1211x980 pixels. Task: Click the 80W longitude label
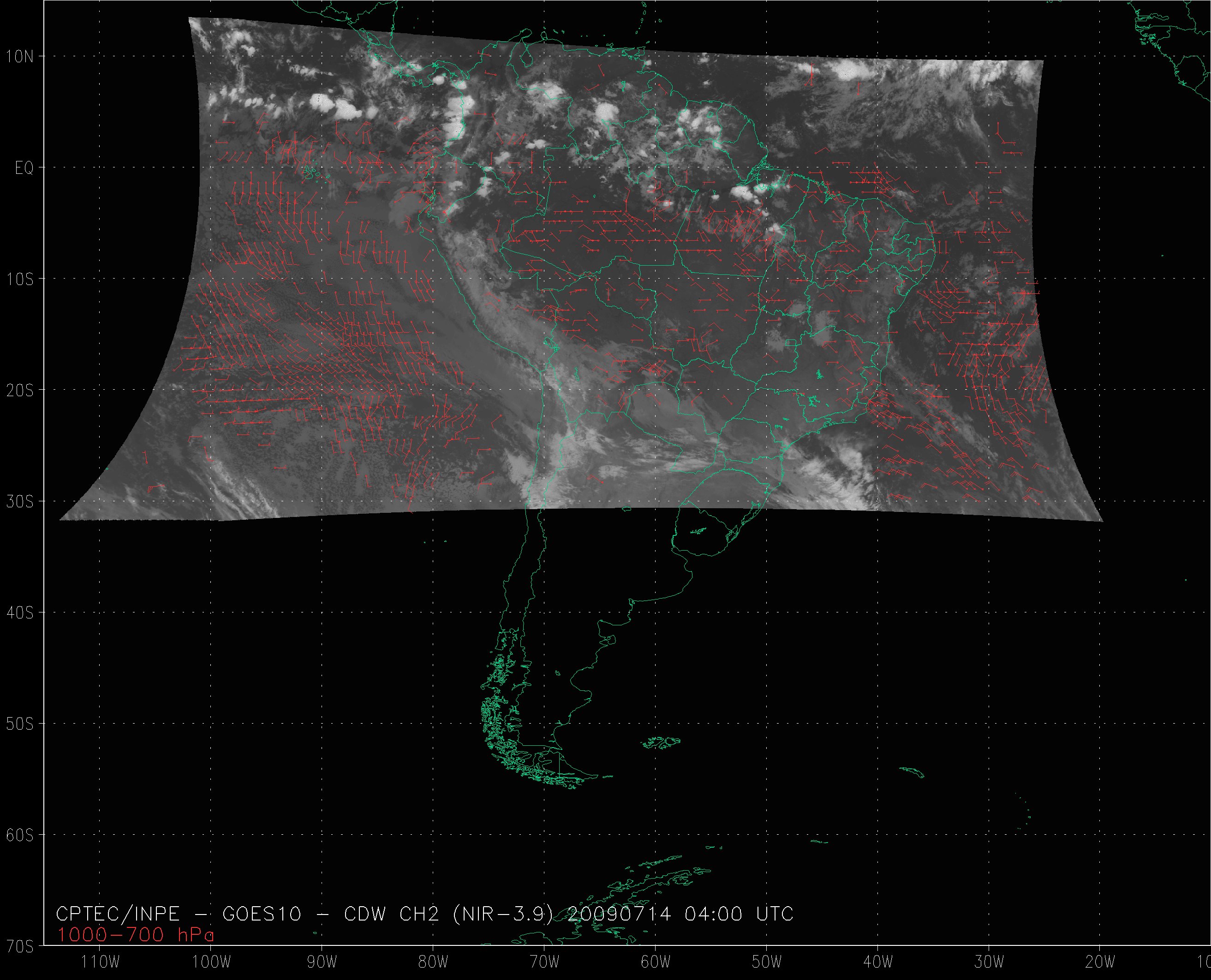(434, 962)
